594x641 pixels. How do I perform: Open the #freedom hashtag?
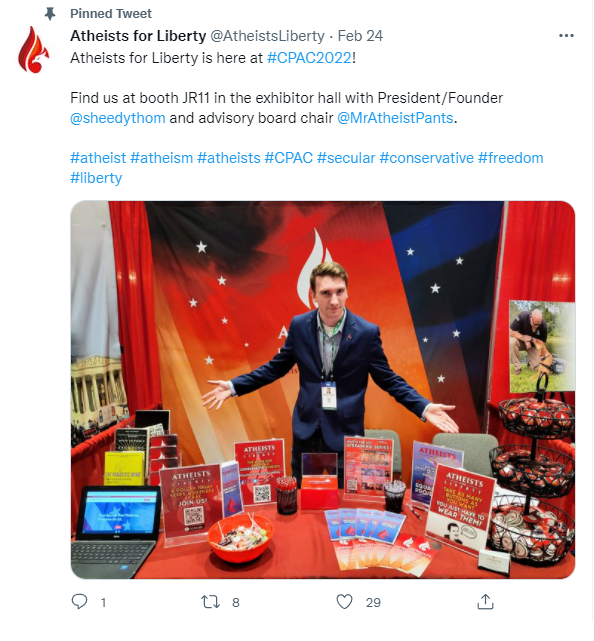[511, 158]
